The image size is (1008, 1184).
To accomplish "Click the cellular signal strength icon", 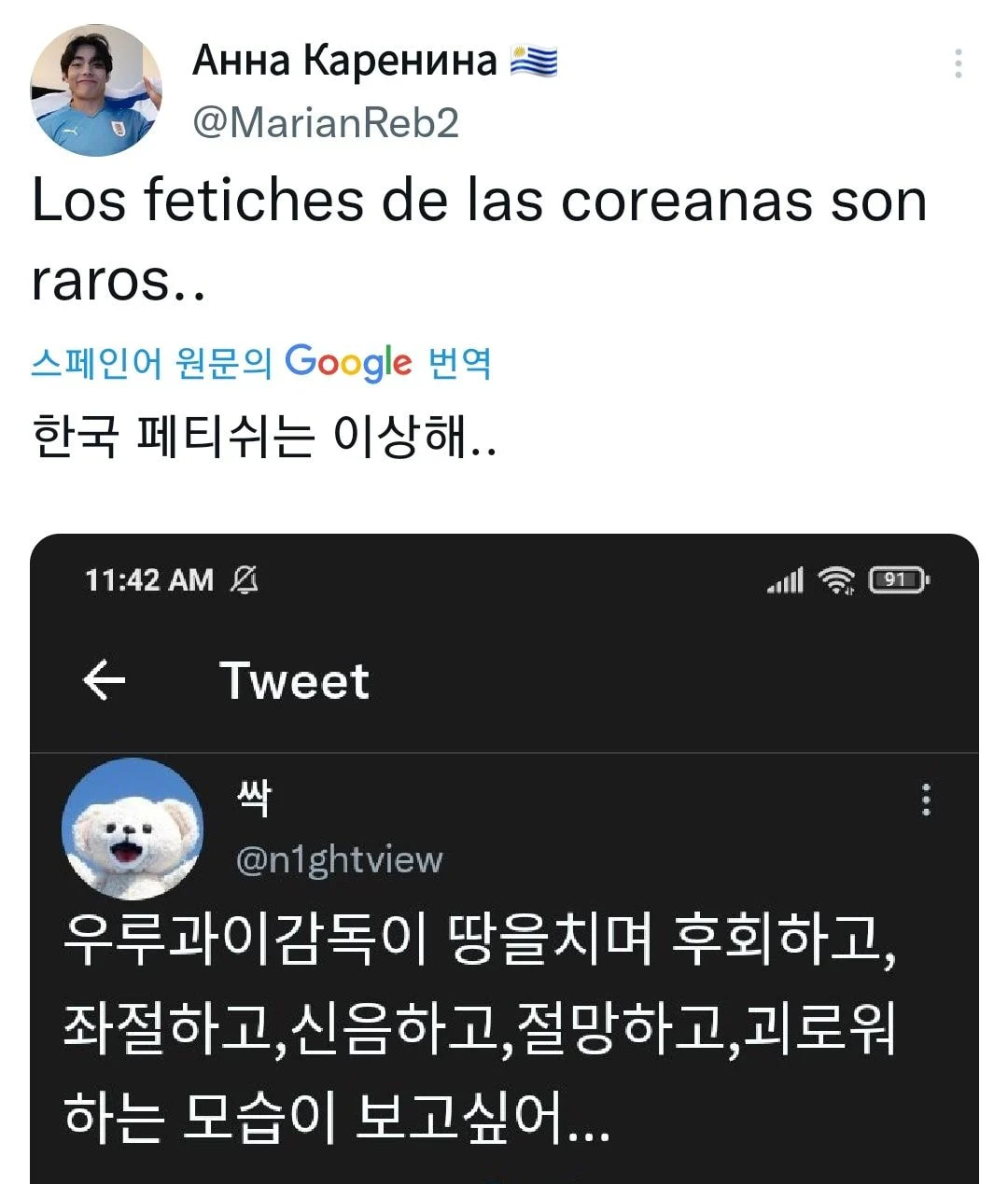I will [x=787, y=579].
